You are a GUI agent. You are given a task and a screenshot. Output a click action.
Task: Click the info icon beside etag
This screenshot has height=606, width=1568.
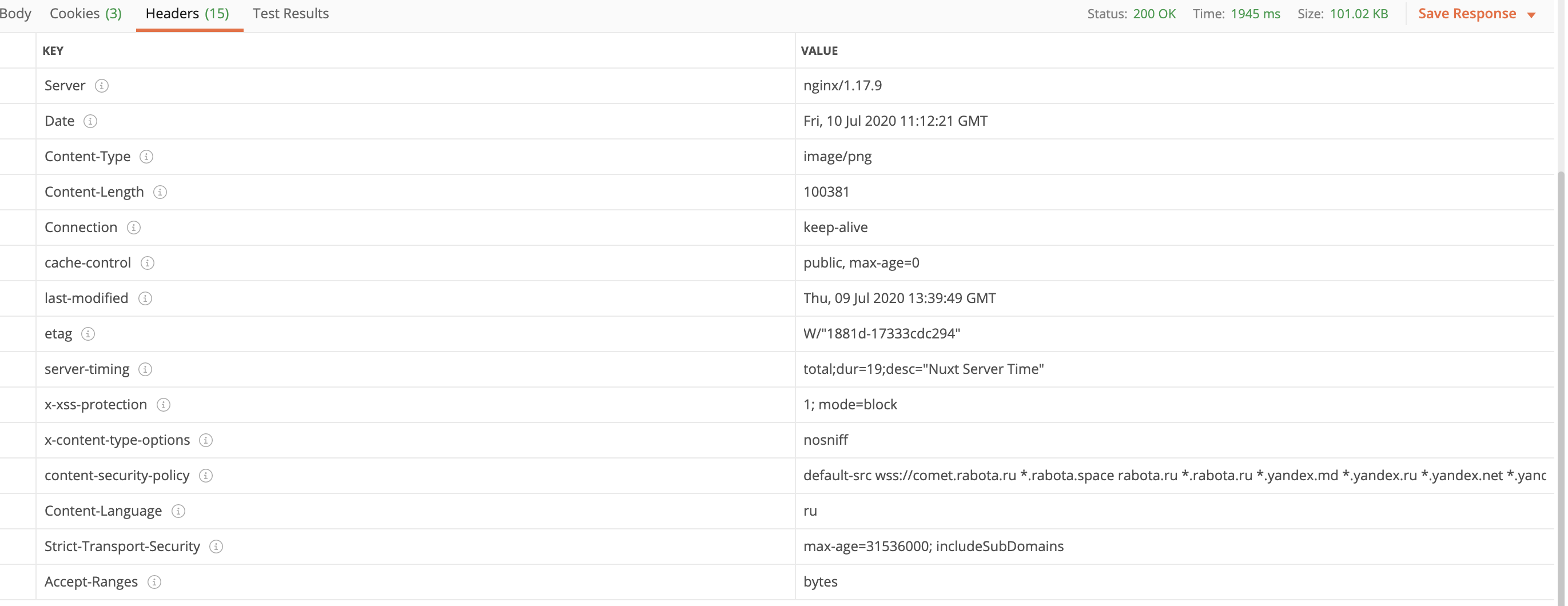pos(88,334)
